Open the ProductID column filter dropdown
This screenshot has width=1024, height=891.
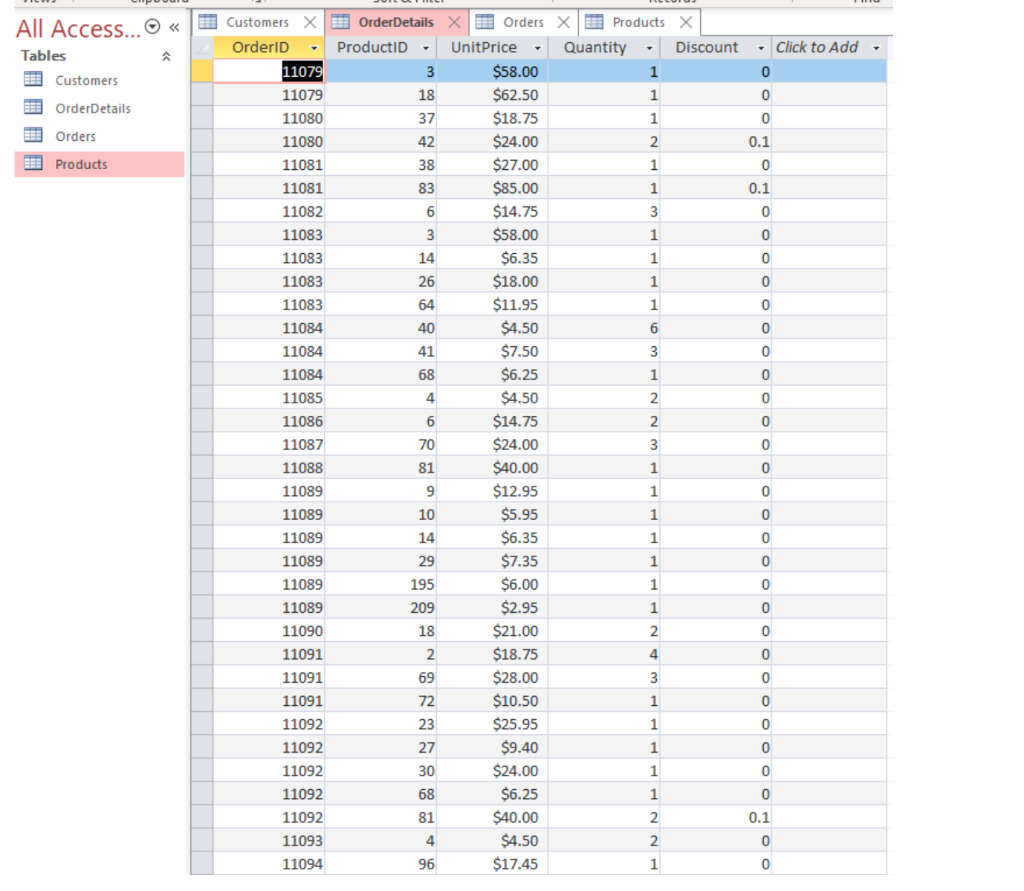point(426,48)
